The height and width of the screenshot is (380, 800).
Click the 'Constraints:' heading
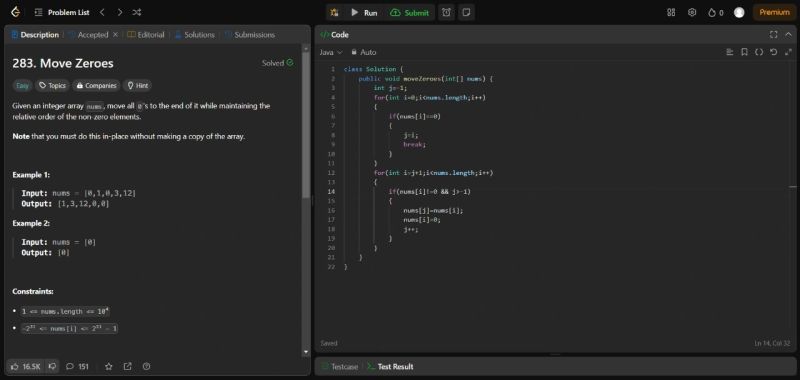33,291
